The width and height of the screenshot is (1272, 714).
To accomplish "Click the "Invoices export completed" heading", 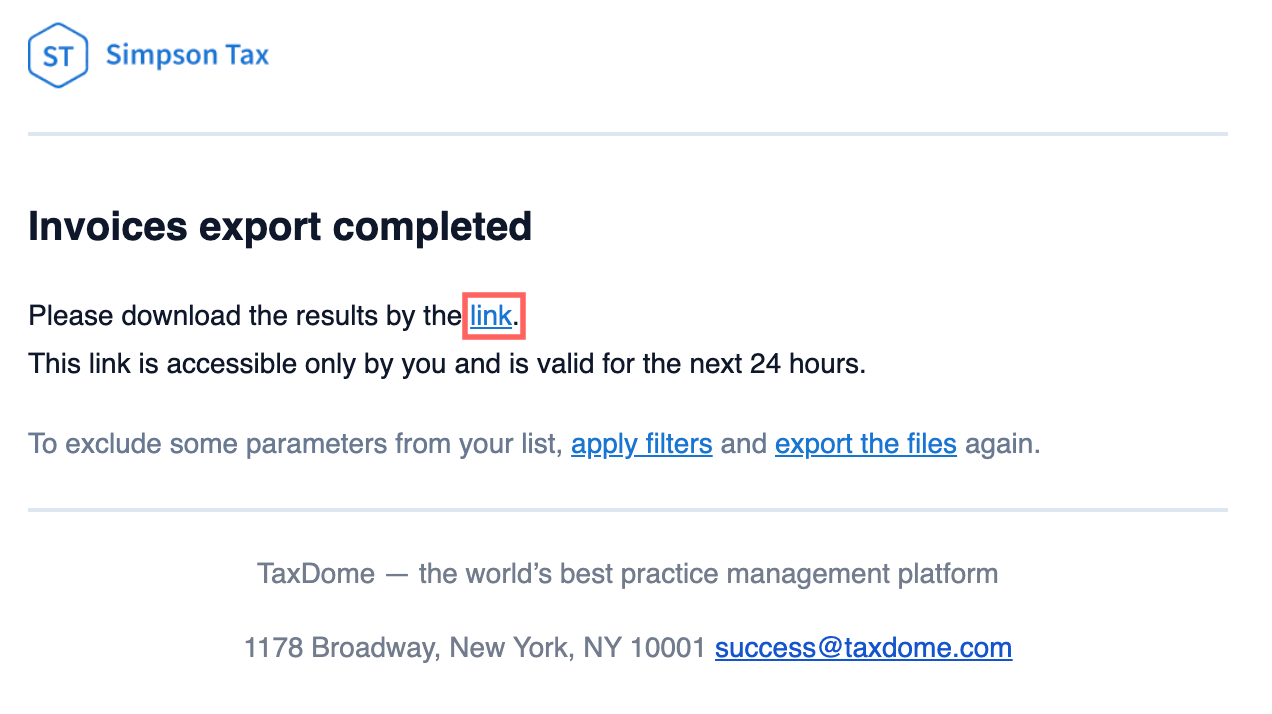I will [280, 227].
